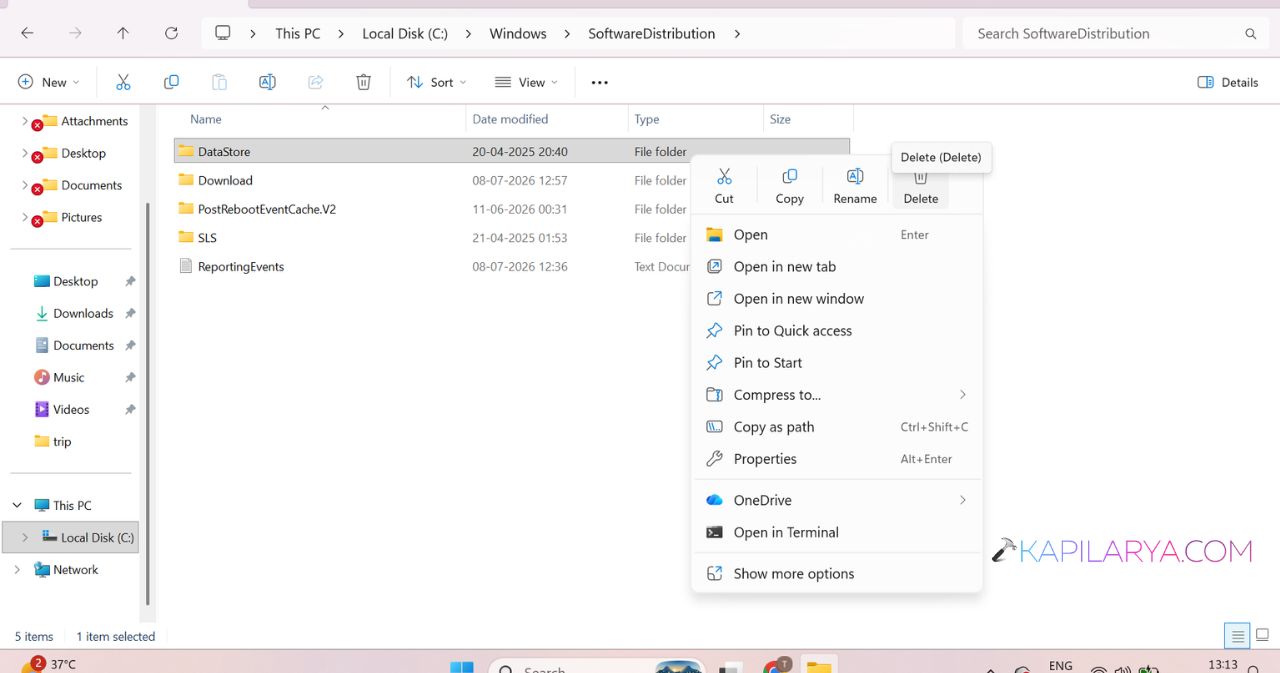Click This PC in the address breadcrumb
Image resolution: width=1280 pixels, height=673 pixels.
(298, 33)
